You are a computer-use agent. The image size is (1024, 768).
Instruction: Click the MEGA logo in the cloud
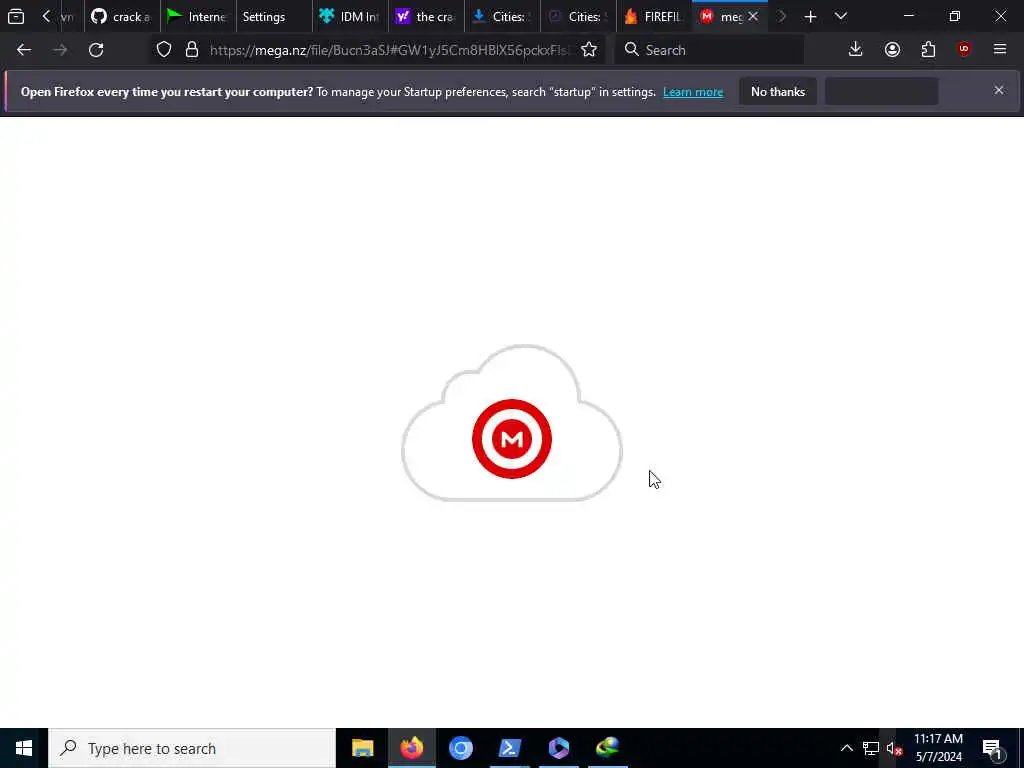[512, 439]
